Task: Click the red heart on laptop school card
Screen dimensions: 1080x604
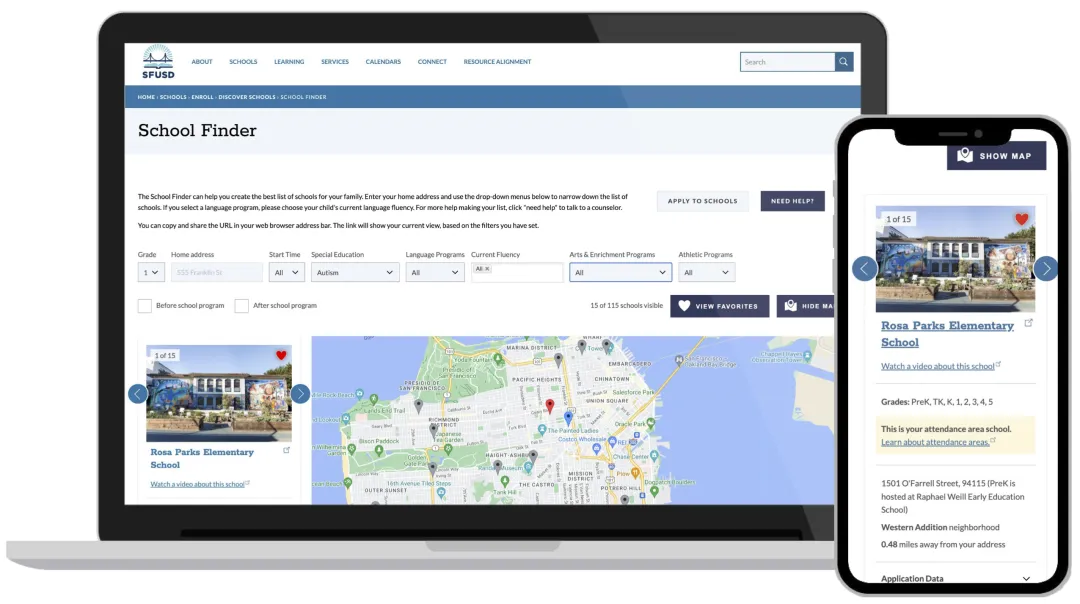Action: pos(281,355)
